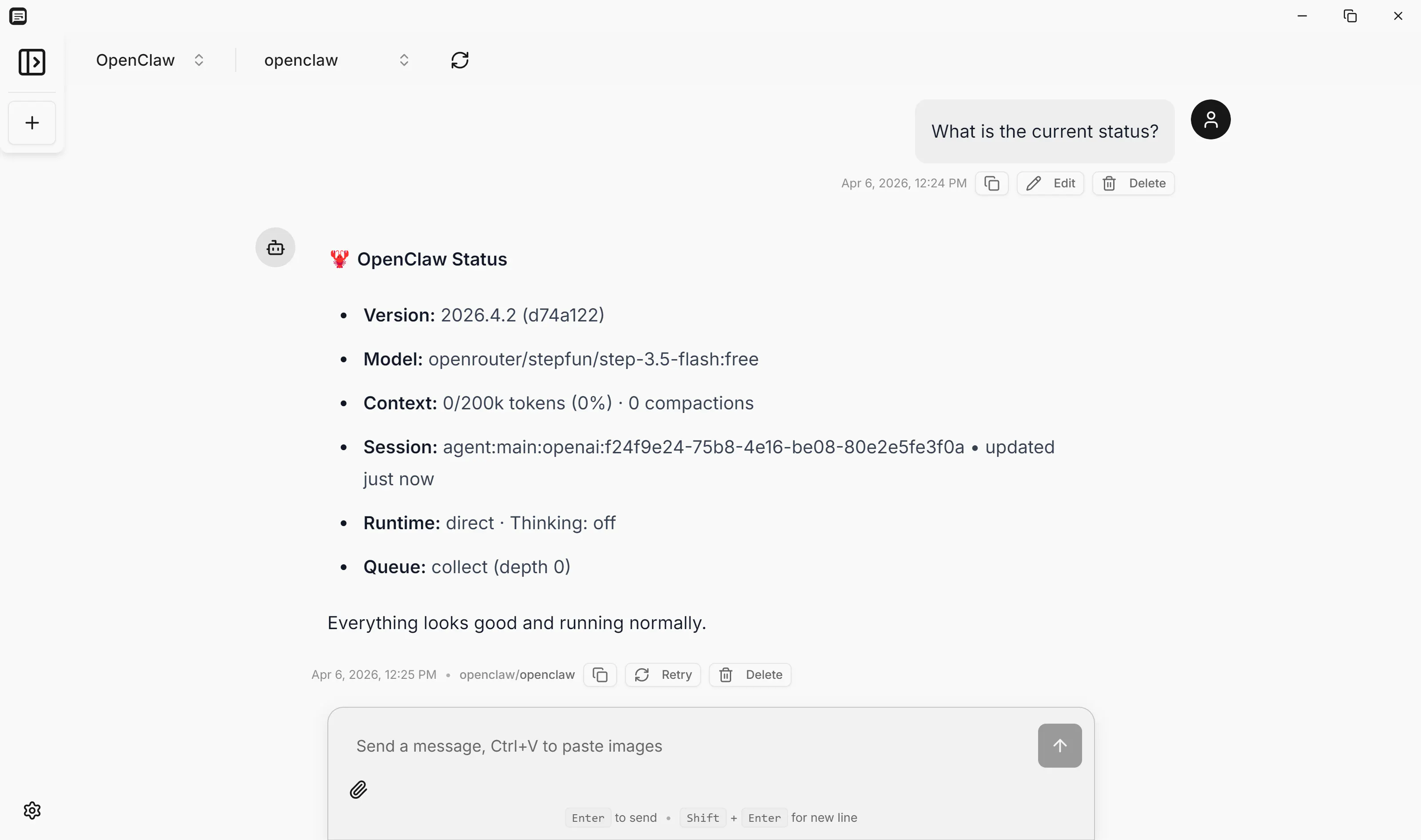The image size is (1421, 840).
Task: Retry the assistant response
Action: point(663,675)
